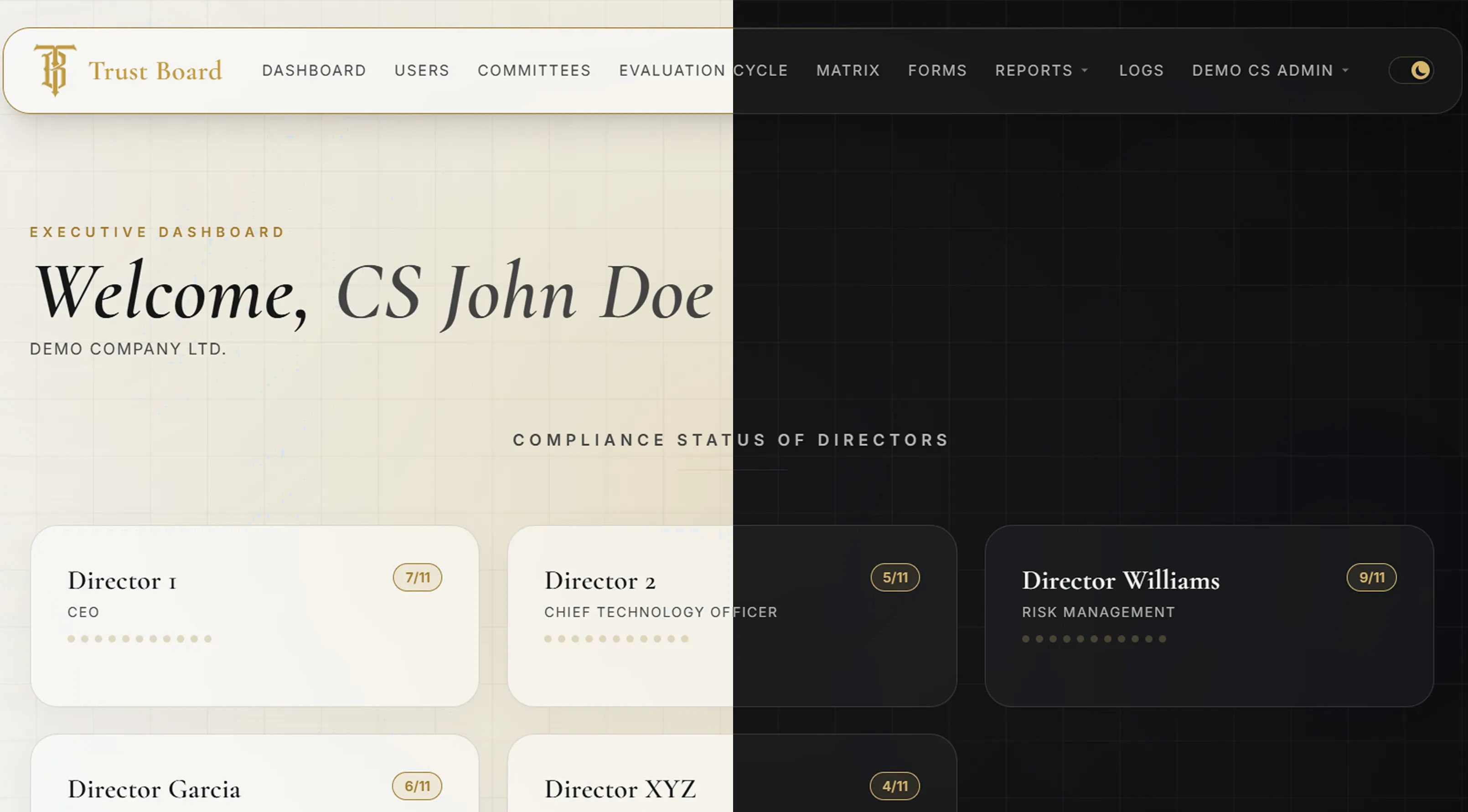
Task: Open the Evaluation Cycle page
Action: [703, 71]
